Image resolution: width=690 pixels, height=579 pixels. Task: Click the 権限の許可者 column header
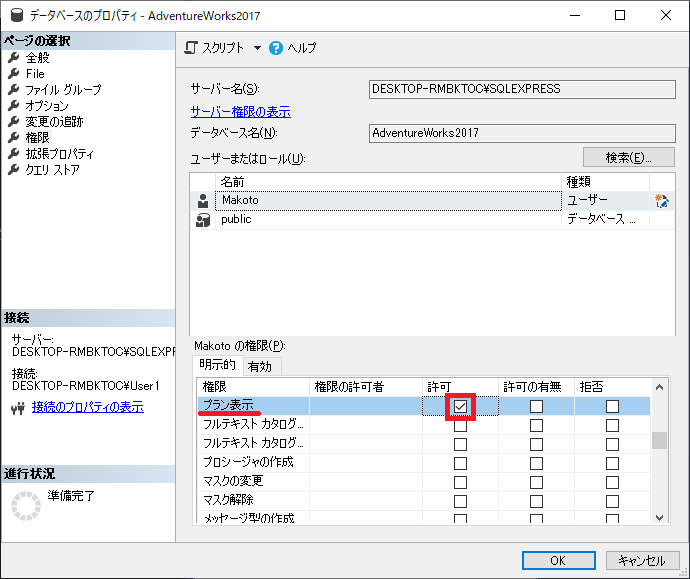click(x=366, y=387)
